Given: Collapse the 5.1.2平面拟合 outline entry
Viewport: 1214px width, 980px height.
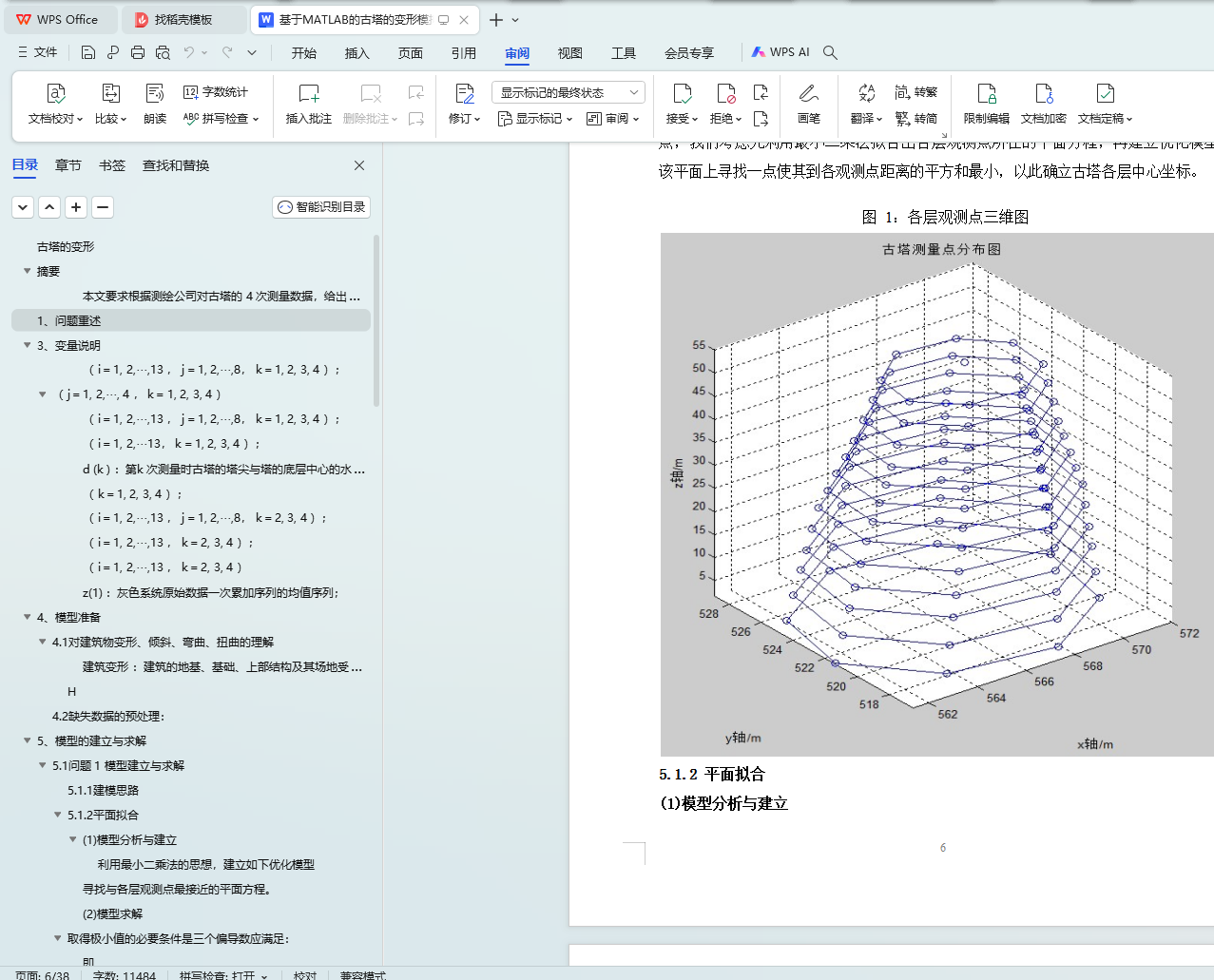Looking at the screenshot, I should 57,815.
